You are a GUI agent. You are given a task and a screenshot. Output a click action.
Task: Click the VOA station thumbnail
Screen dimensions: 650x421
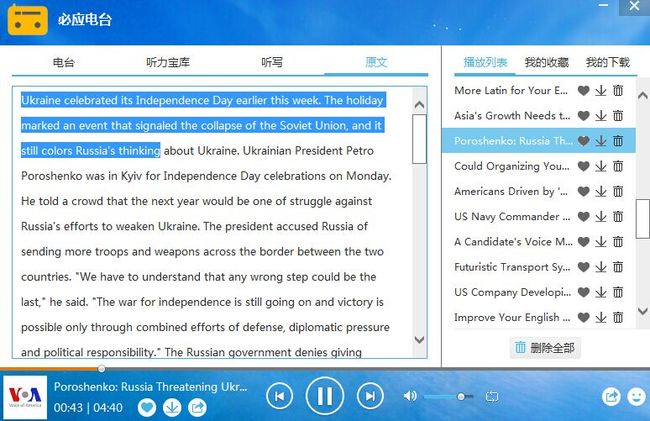[x=25, y=397]
